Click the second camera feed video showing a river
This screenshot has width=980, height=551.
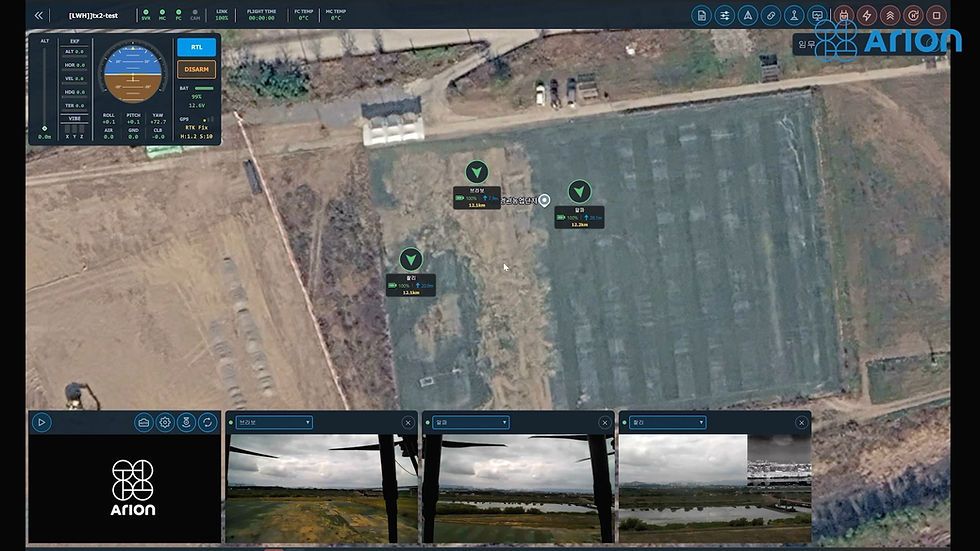click(x=519, y=489)
